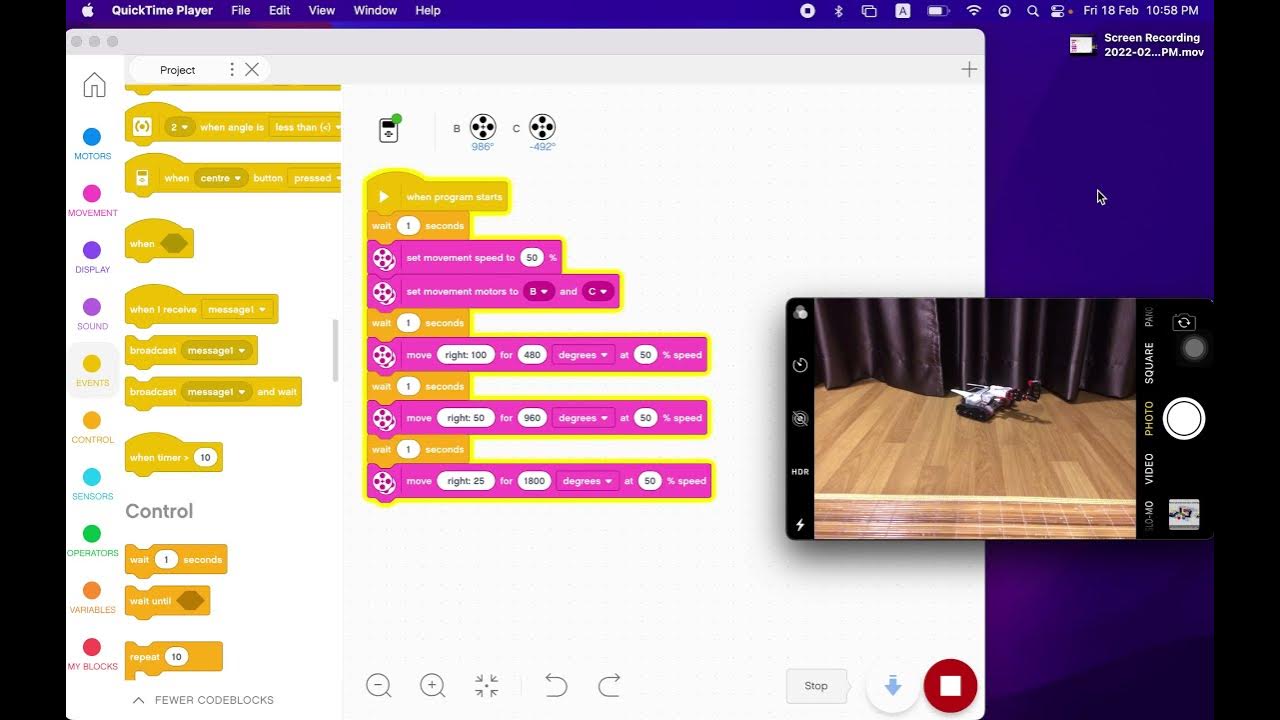The height and width of the screenshot is (720, 1280).
Task: Switch camera mode to VIDEO
Action: click(x=1149, y=468)
